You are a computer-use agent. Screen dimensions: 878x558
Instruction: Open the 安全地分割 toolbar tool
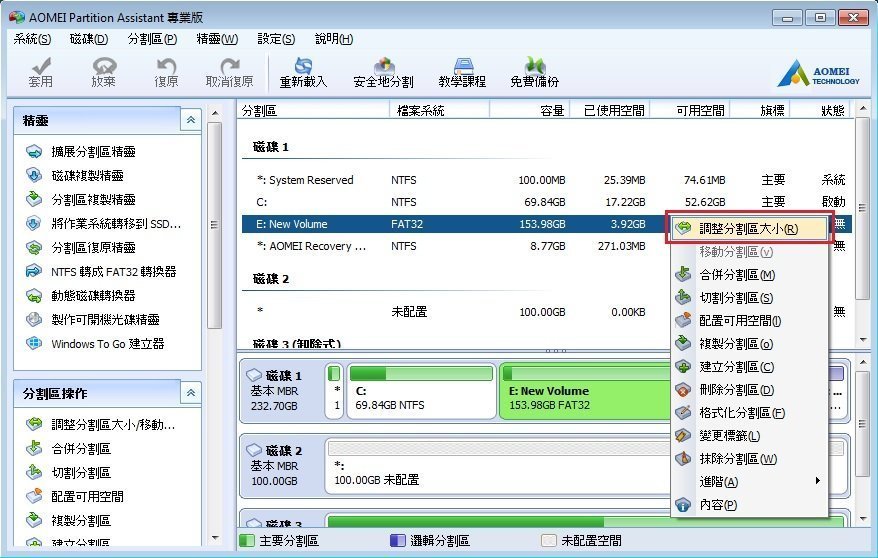[384, 73]
